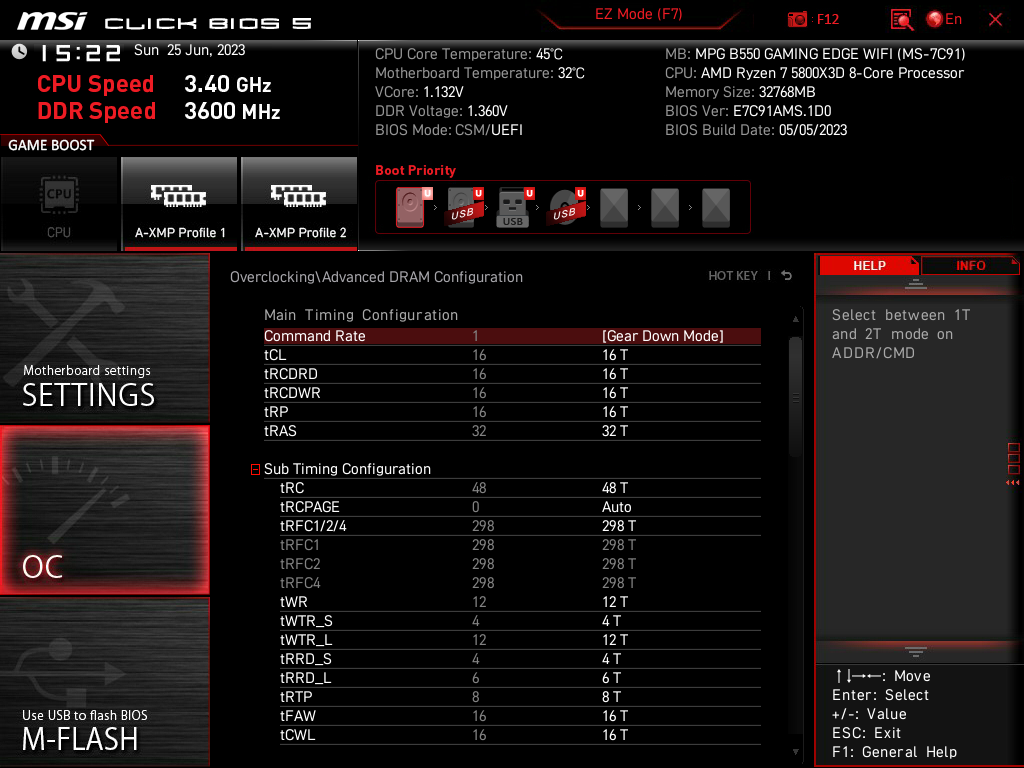Click the fifth empty boot priority slot
This screenshot has height=768, width=1024.
point(614,208)
